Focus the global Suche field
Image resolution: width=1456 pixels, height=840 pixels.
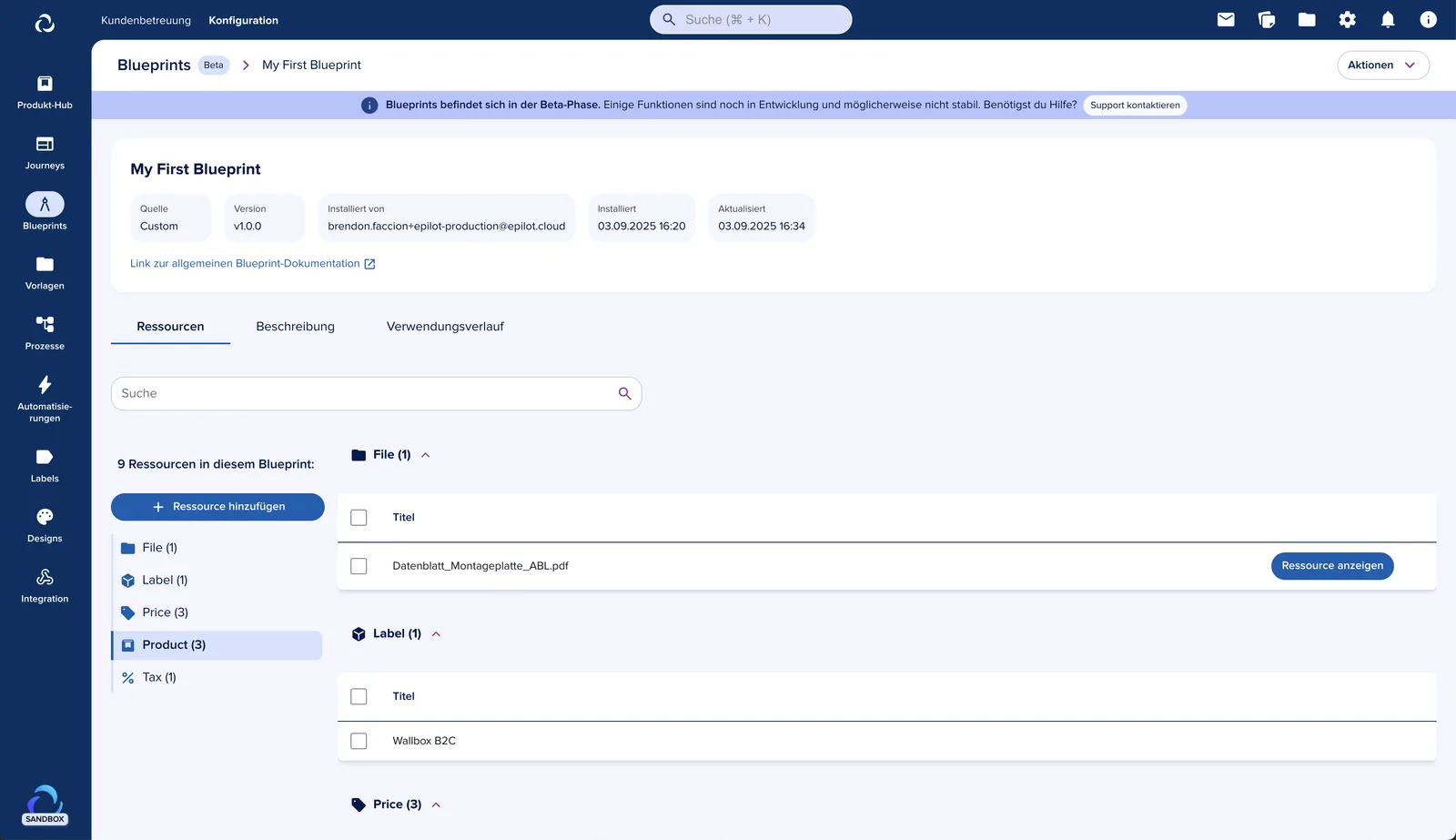(751, 19)
